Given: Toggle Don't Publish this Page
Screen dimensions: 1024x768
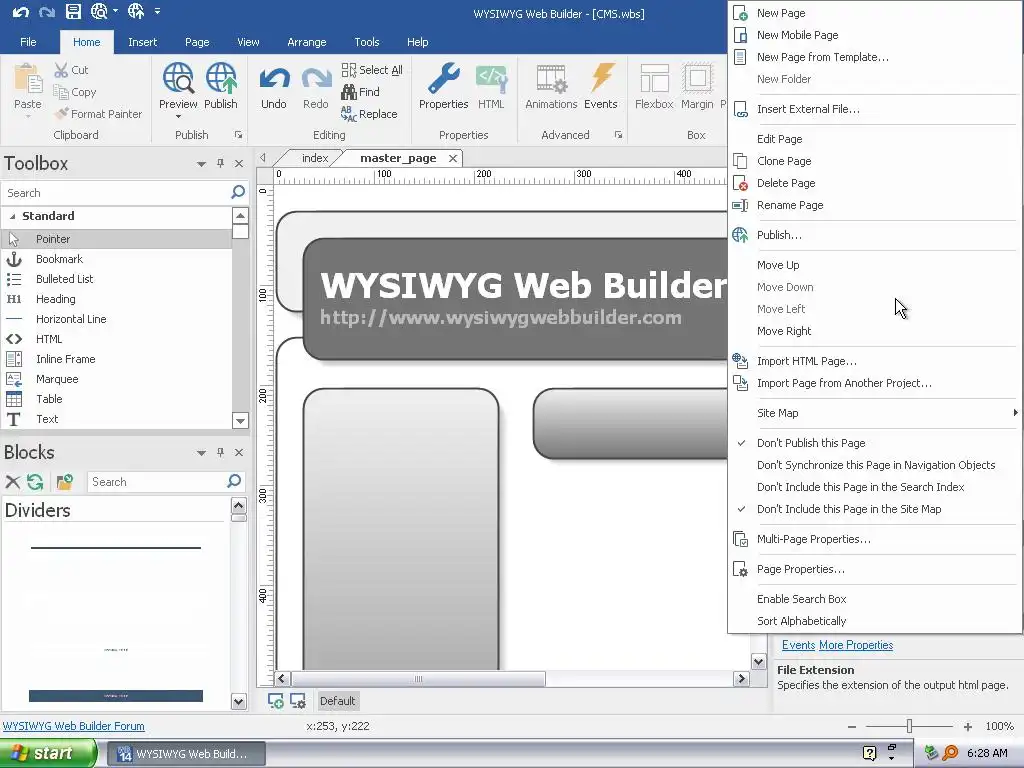Looking at the screenshot, I should 810,443.
